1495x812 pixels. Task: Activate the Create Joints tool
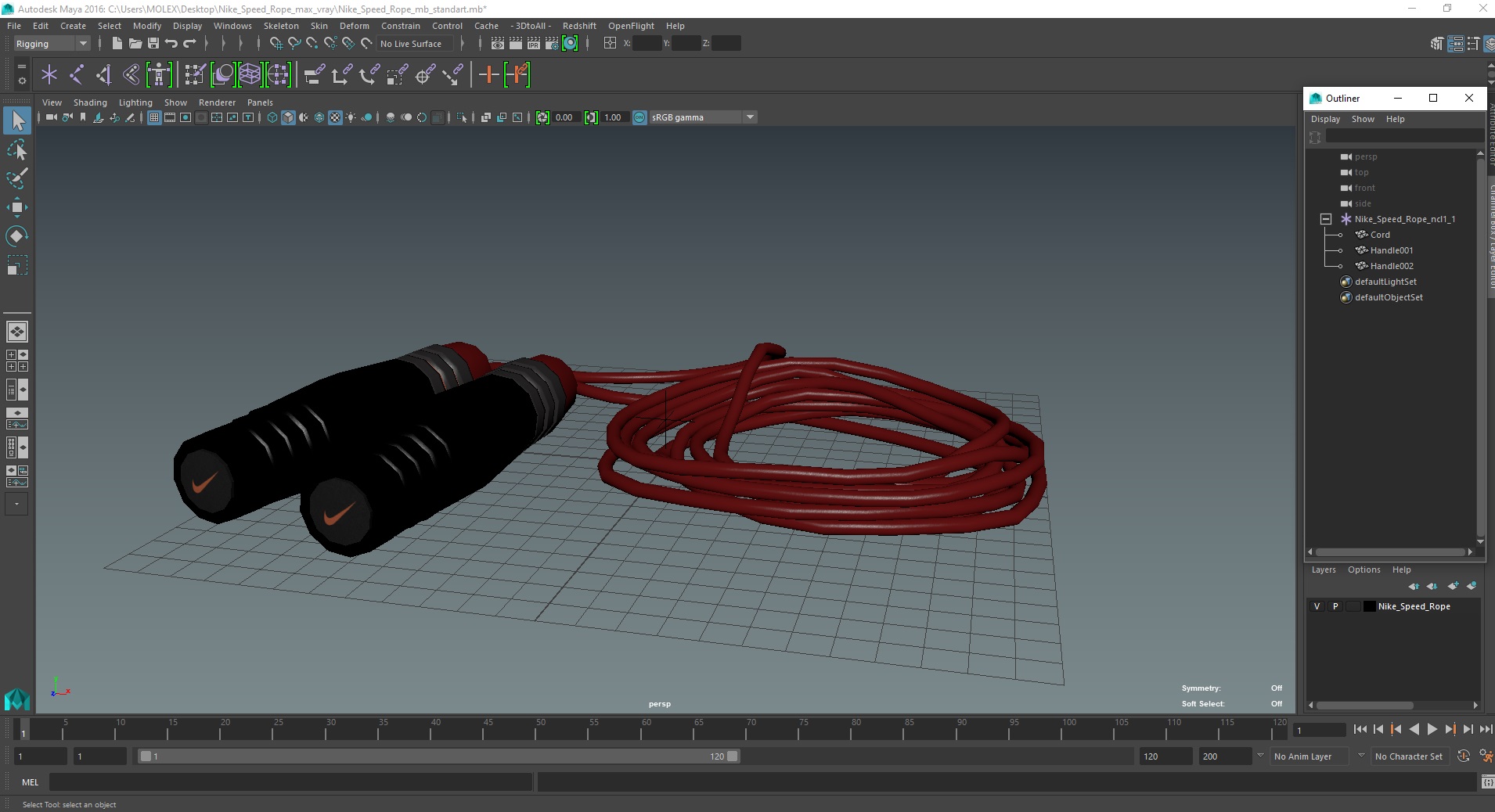tap(77, 75)
